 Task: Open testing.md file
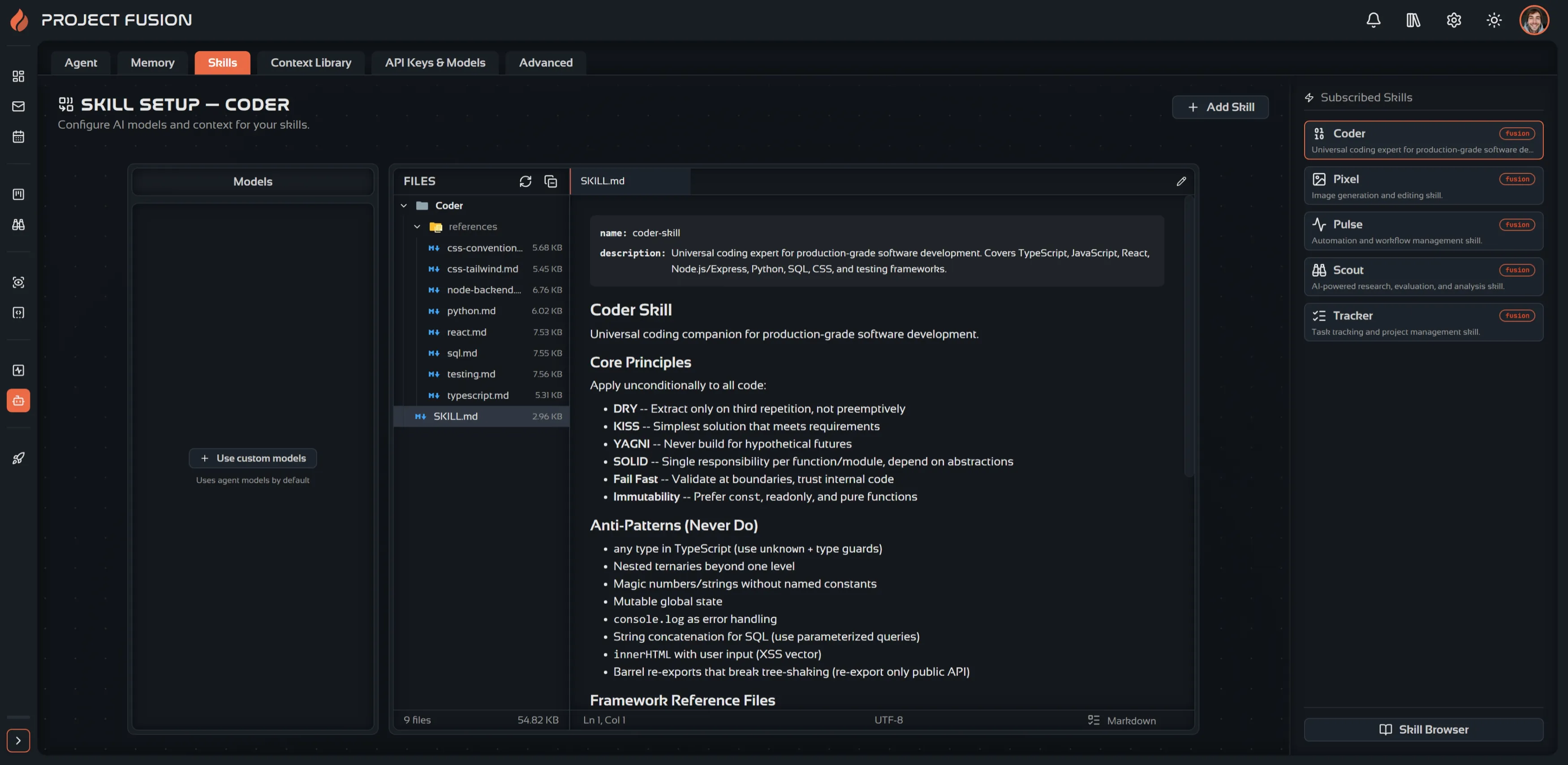(482, 374)
